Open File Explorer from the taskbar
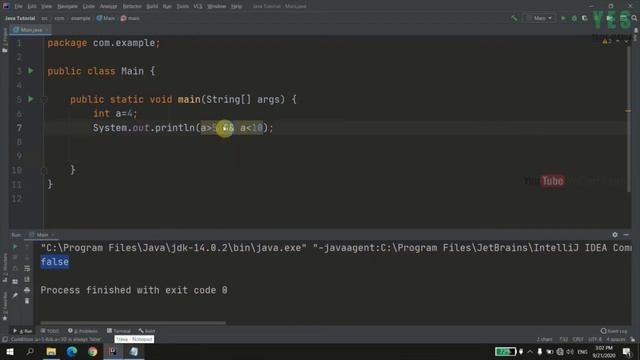 (x=51, y=351)
